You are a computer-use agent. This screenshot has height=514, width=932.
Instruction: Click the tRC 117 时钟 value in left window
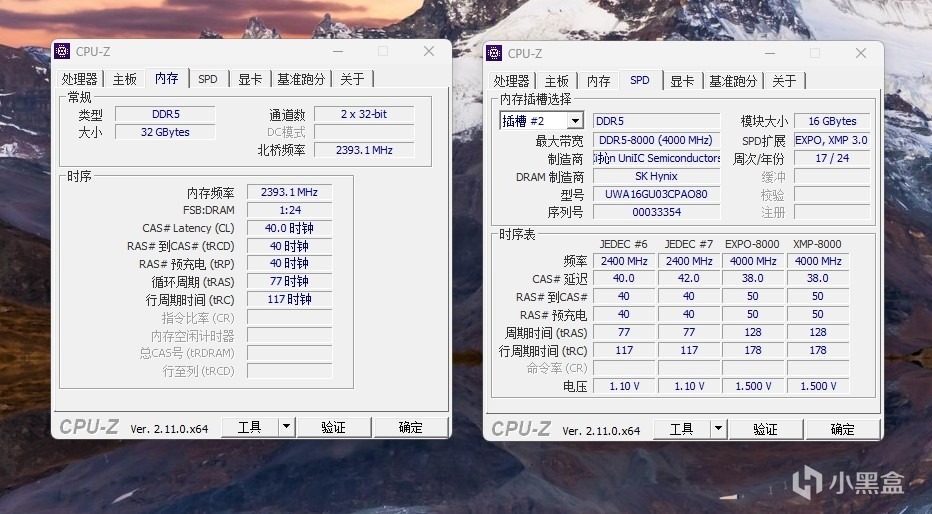289,299
